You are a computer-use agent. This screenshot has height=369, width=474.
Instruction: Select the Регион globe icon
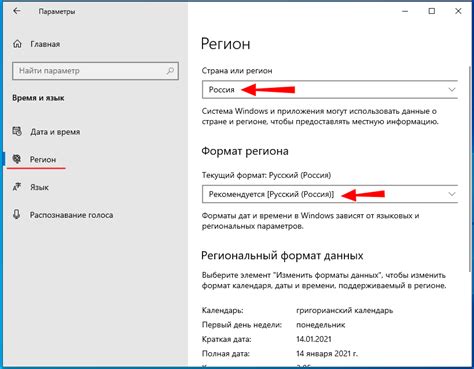pos(17,159)
